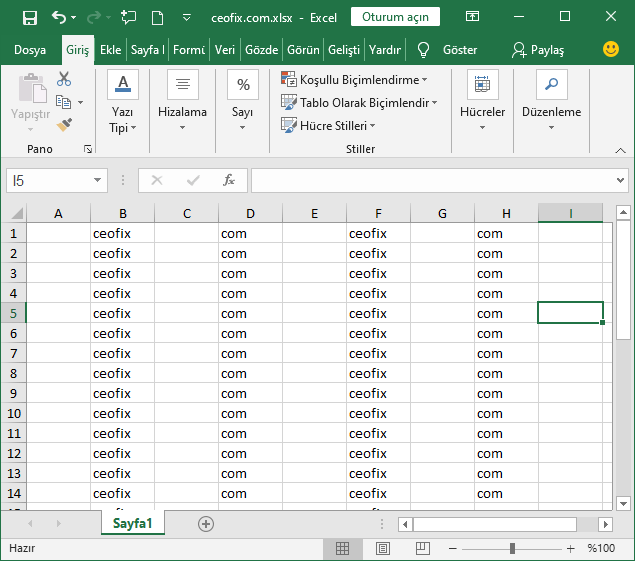Expand the formula bar

click(x=620, y=180)
